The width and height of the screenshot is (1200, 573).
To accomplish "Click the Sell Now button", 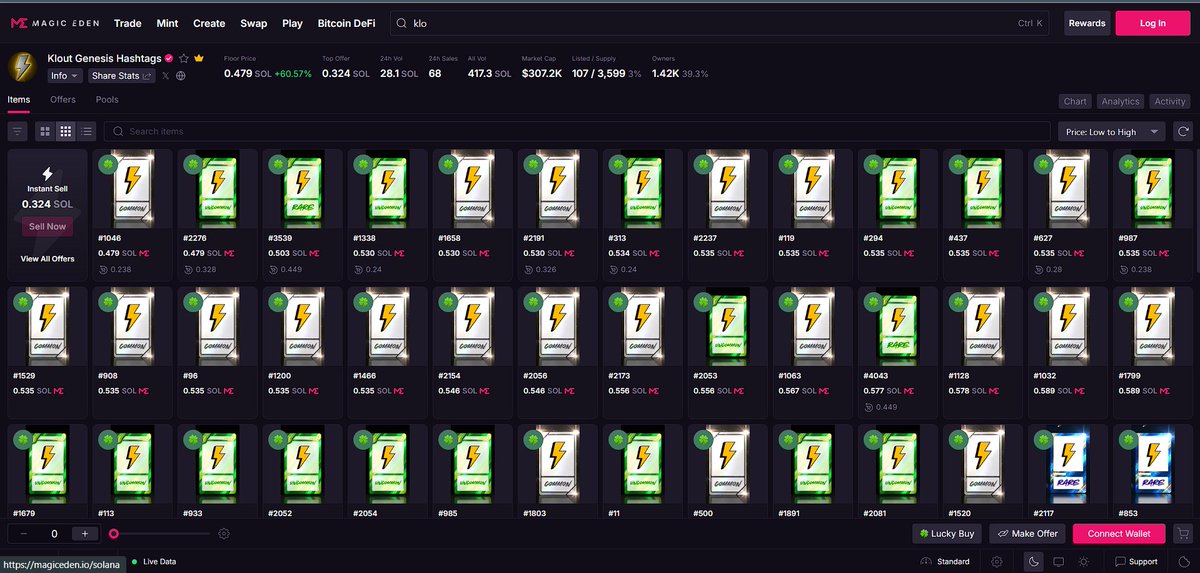I will (47, 227).
